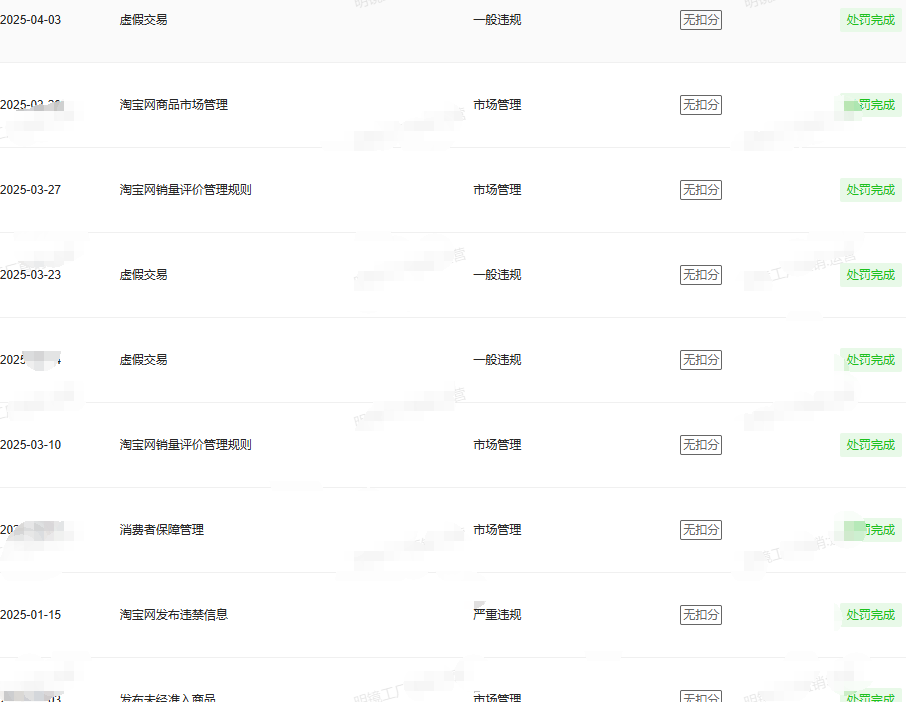Select the 2025-01-15 date cell
906x702 pixels.
(31, 615)
